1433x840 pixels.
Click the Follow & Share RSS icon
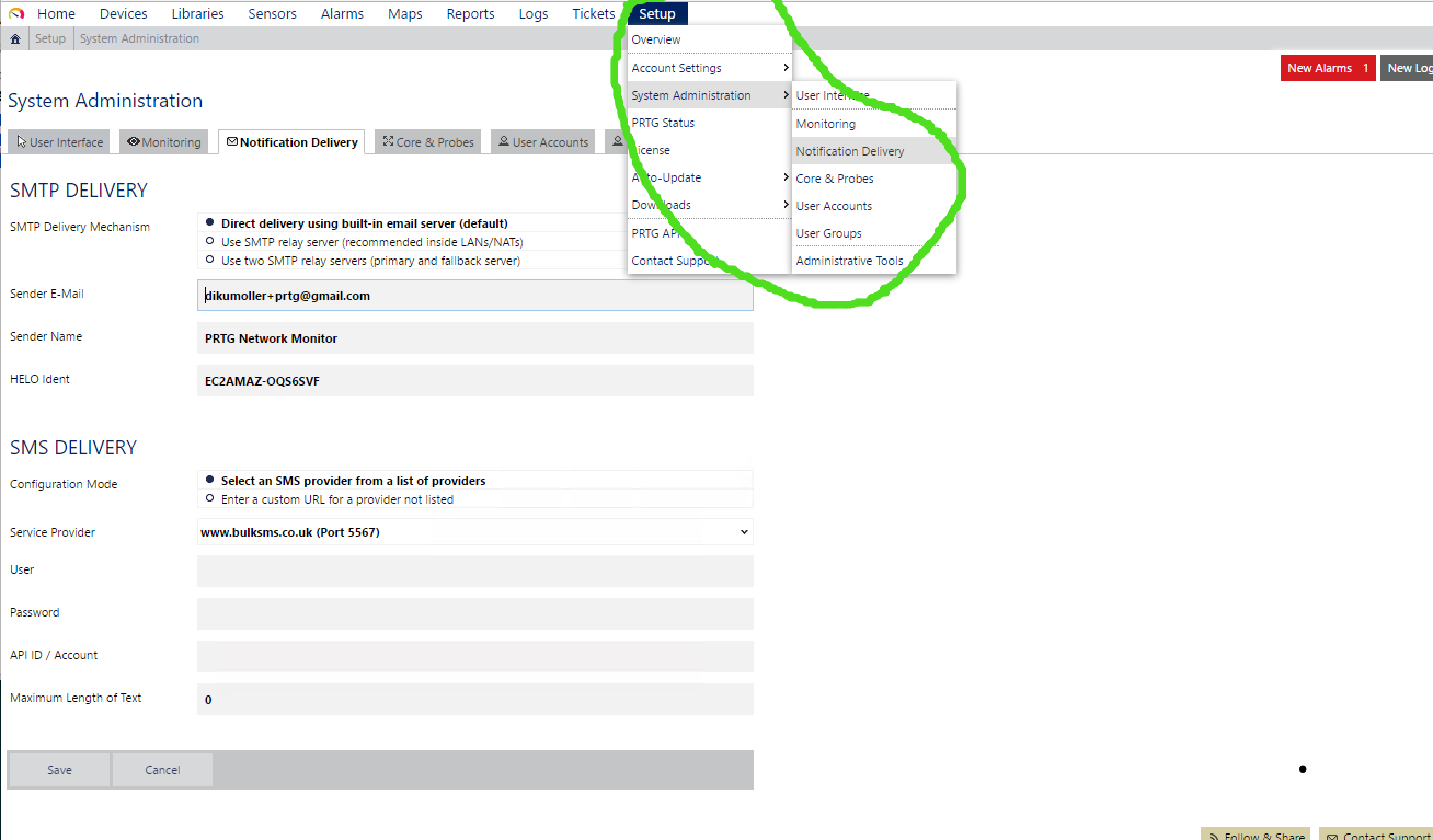(x=1214, y=836)
